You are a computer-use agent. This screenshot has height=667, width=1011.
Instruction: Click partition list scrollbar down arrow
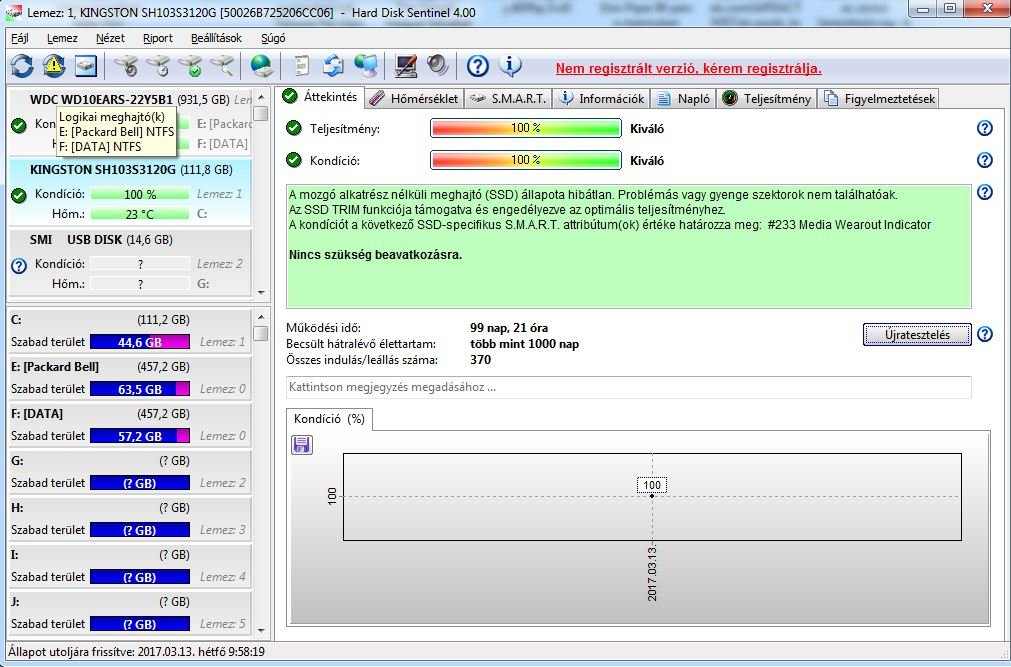(261, 630)
